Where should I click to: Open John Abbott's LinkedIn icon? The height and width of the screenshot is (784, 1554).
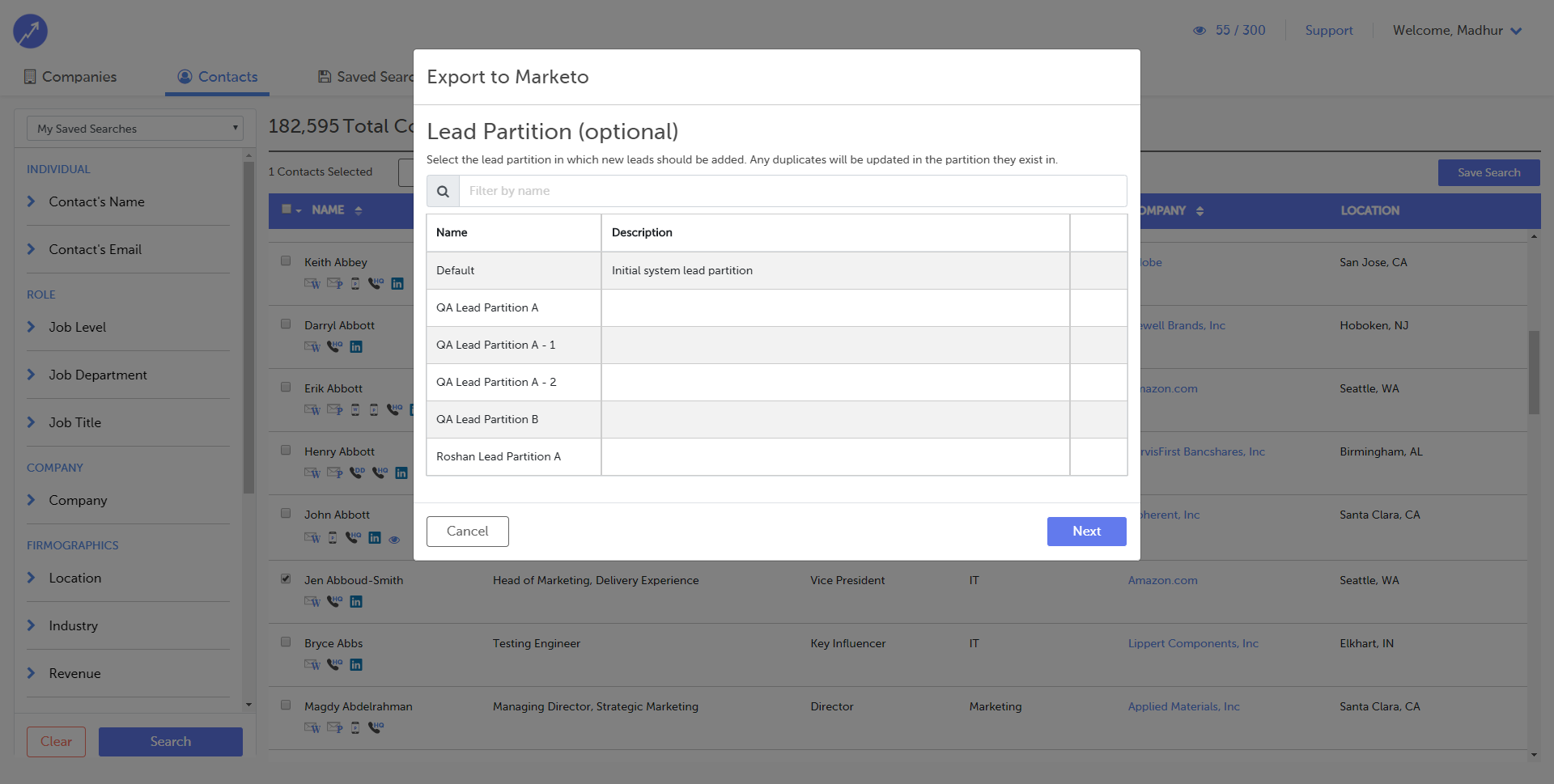pos(375,538)
